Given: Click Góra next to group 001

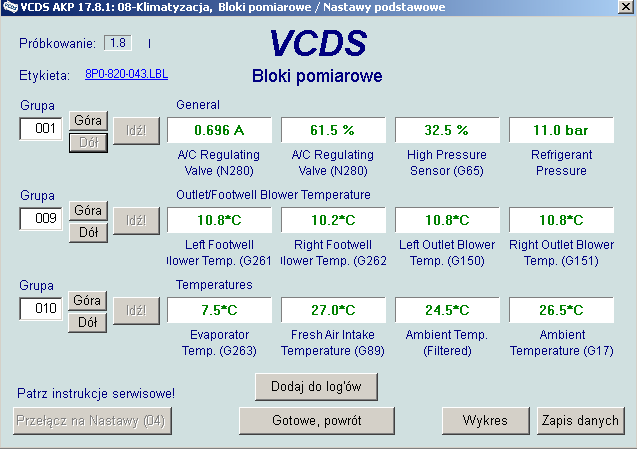Looking at the screenshot, I should 88,121.
